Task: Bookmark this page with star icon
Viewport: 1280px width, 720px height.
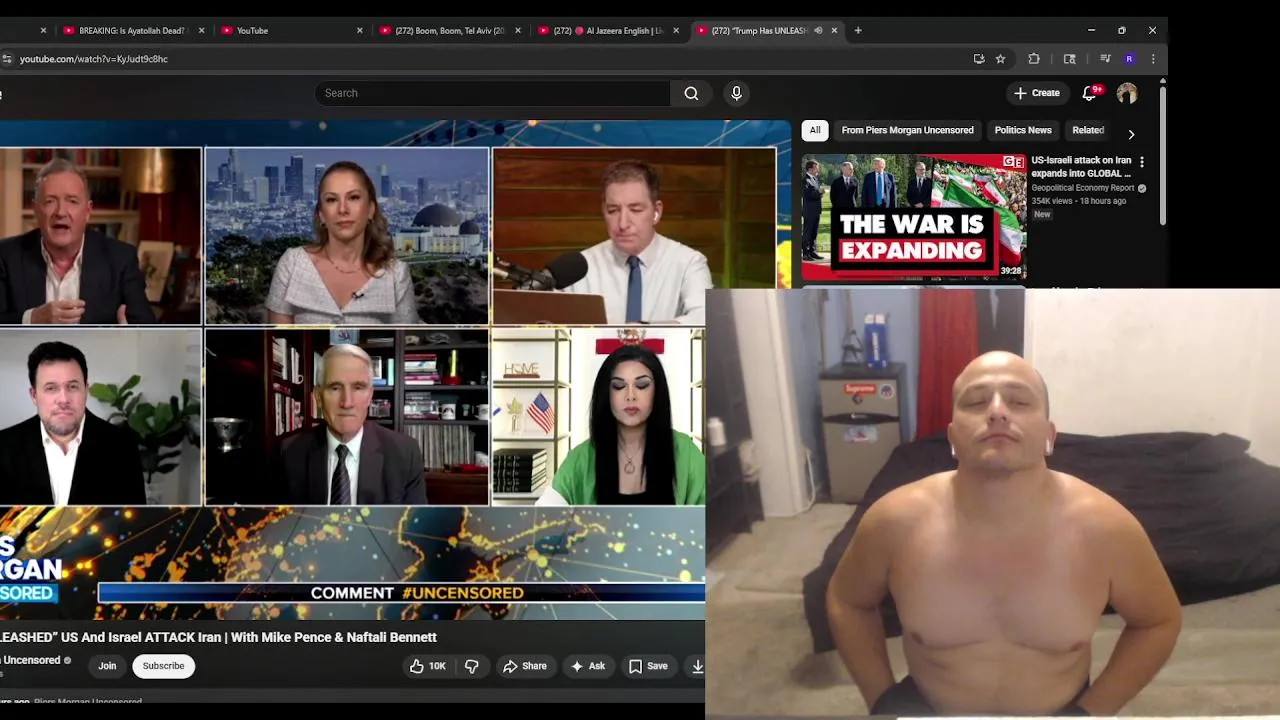Action: [1000, 59]
